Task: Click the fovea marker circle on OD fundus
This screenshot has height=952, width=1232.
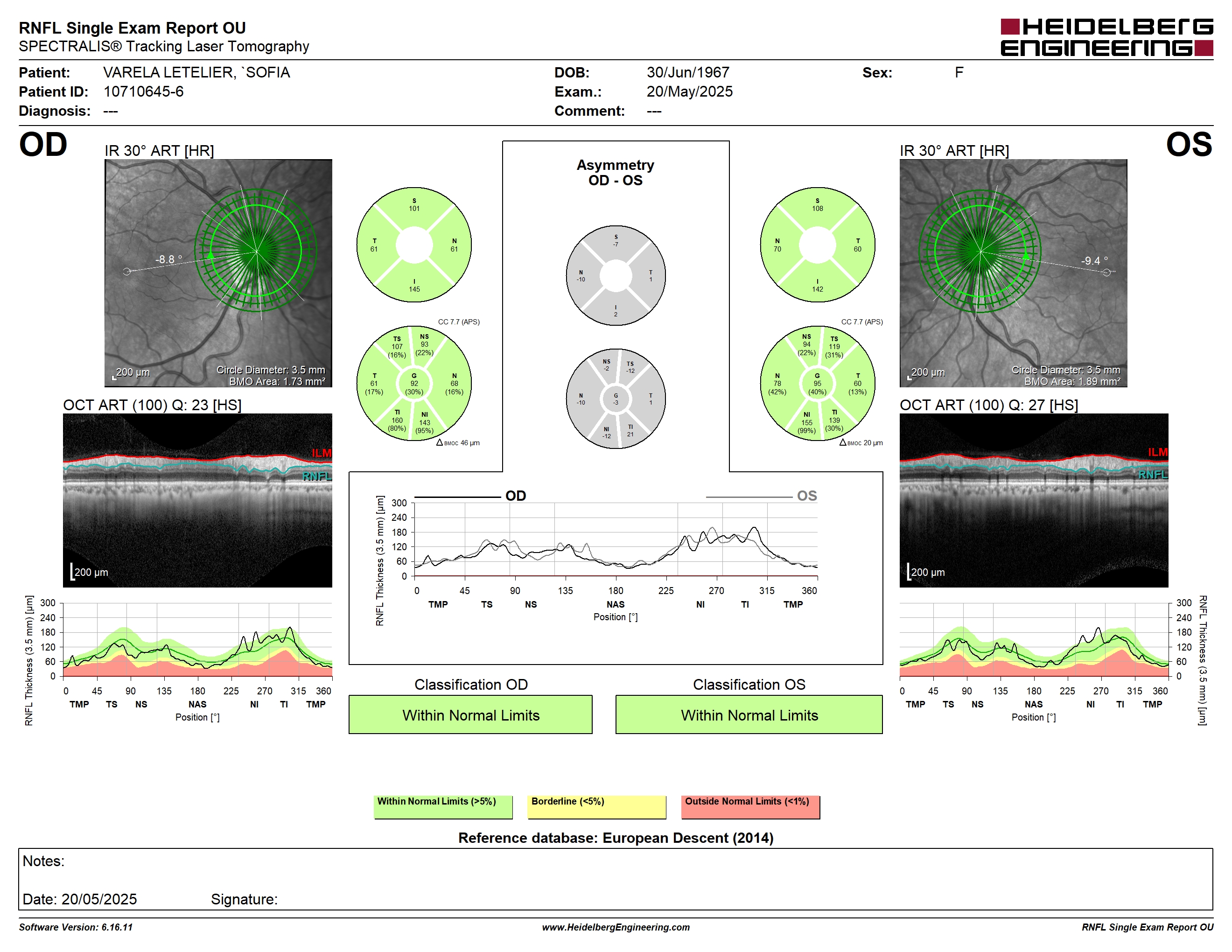Action: 127,271
